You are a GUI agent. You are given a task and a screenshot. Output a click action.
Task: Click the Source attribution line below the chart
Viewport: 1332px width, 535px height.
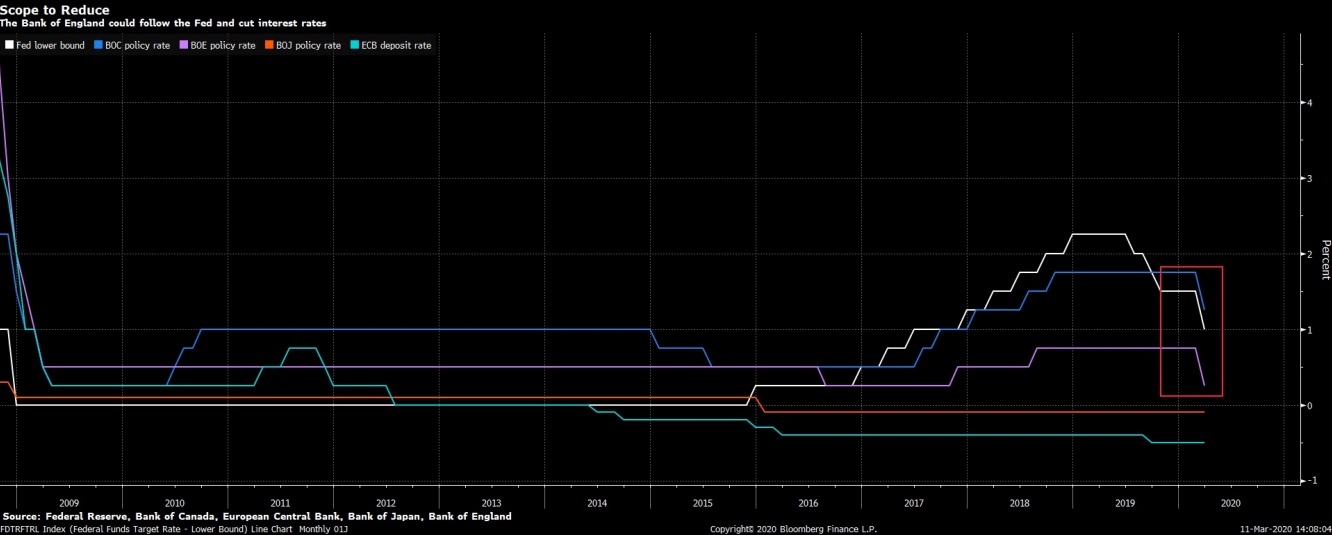pos(257,516)
